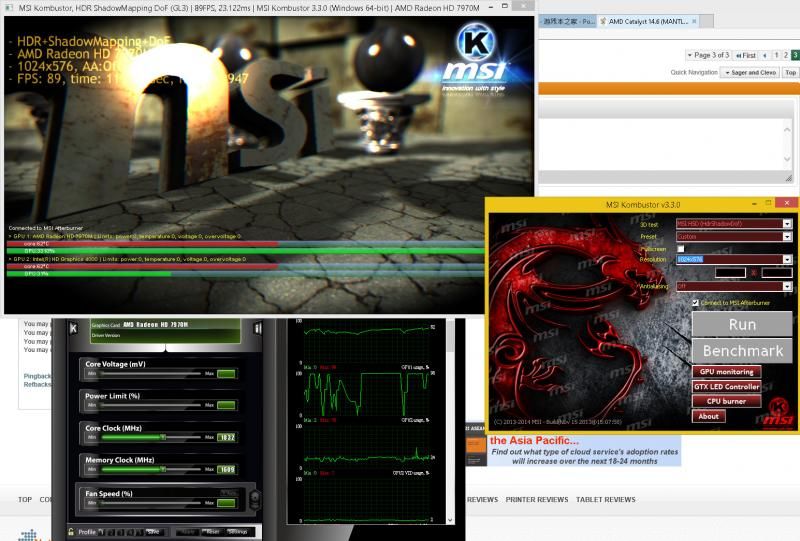800x541 pixels.
Task: Click the reply box scroll up arrow
Action: pyautogui.click(x=787, y=130)
